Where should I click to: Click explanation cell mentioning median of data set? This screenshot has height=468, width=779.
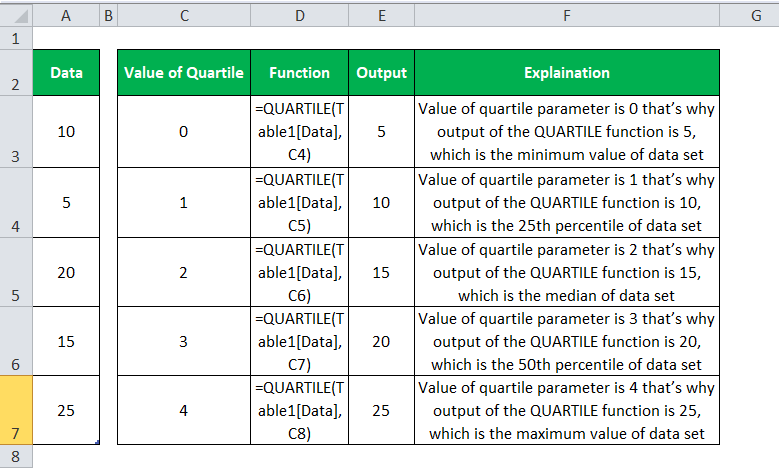tap(567, 271)
